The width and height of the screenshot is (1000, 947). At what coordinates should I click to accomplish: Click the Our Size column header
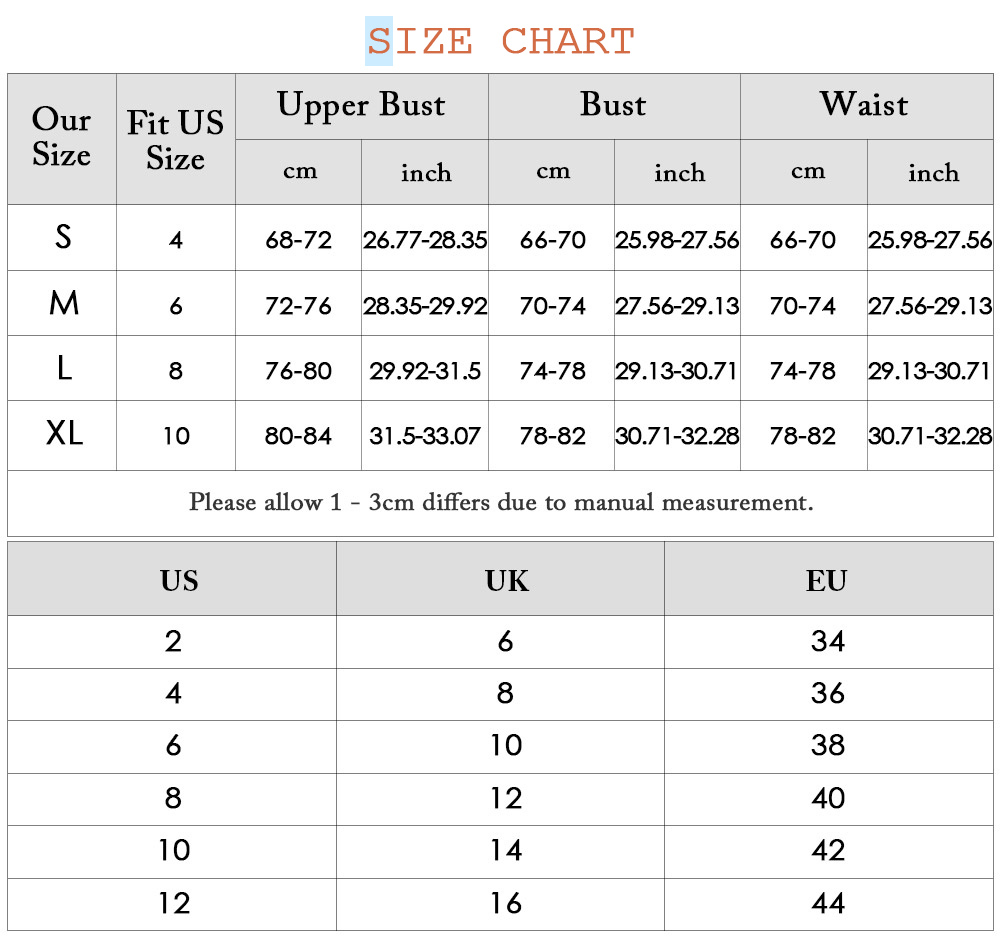[62, 139]
